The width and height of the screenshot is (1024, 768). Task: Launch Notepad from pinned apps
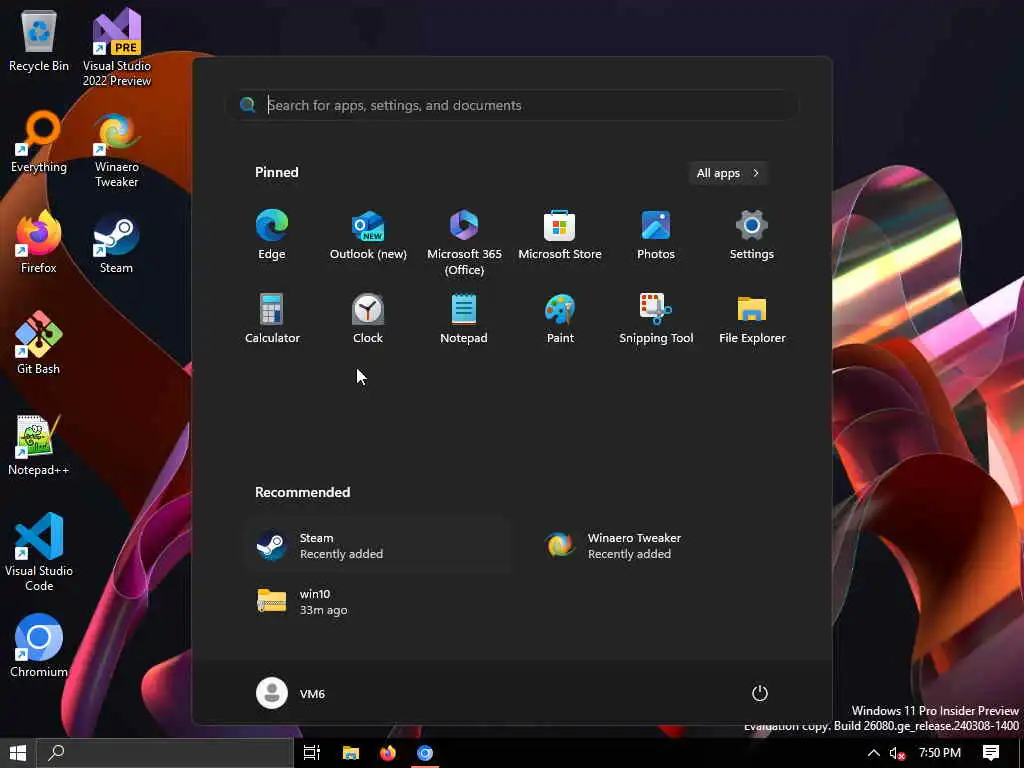(464, 319)
